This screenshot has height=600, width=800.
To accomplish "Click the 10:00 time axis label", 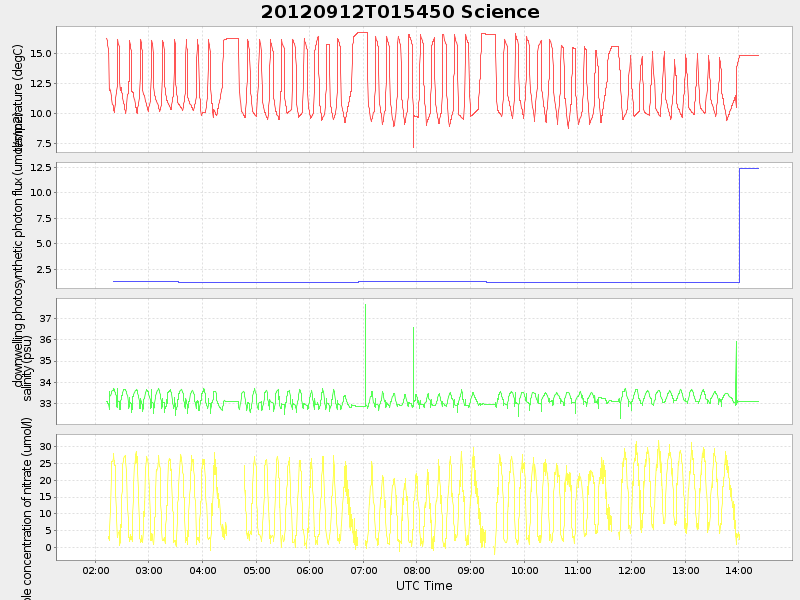I will pyautogui.click(x=525, y=570).
